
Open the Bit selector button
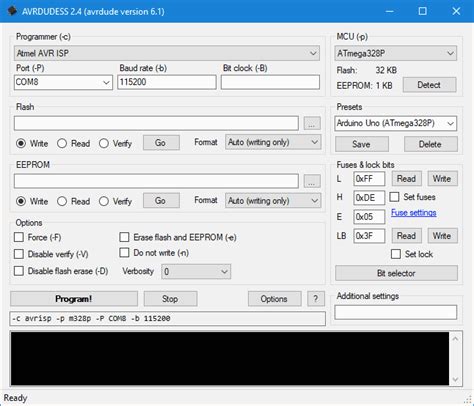click(396, 273)
